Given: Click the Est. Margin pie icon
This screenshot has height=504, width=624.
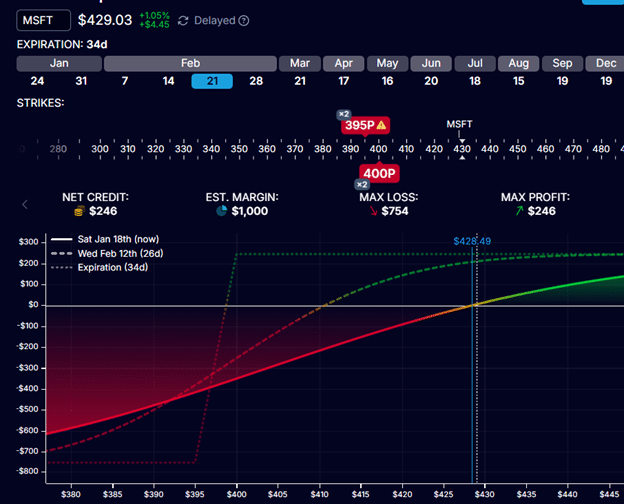Looking at the screenshot, I should pyautogui.click(x=222, y=211).
